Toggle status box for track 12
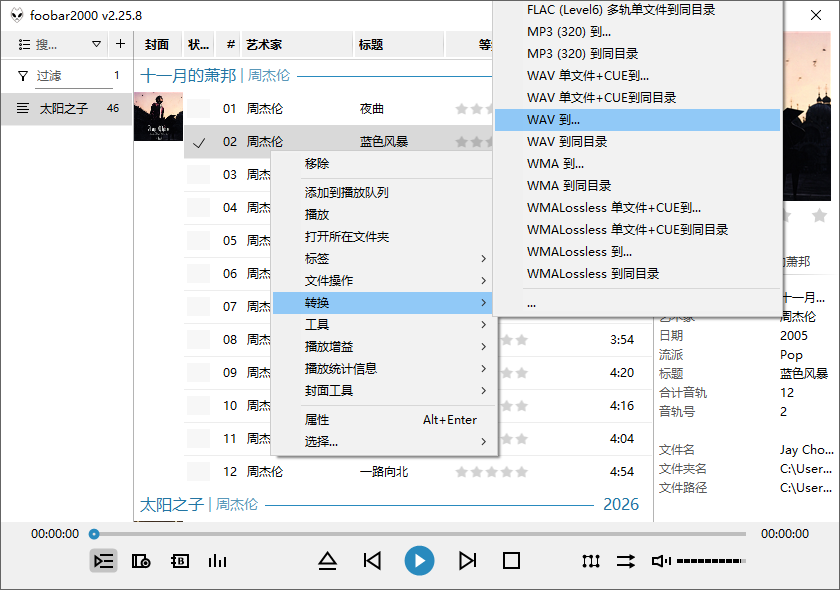 coord(199,472)
